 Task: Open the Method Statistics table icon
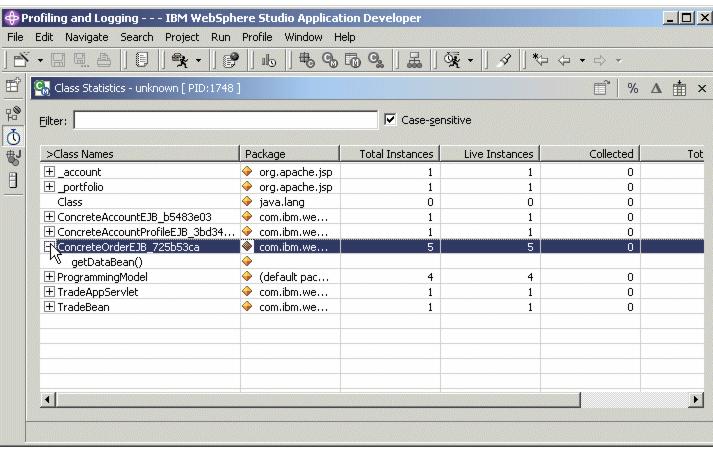(x=353, y=60)
